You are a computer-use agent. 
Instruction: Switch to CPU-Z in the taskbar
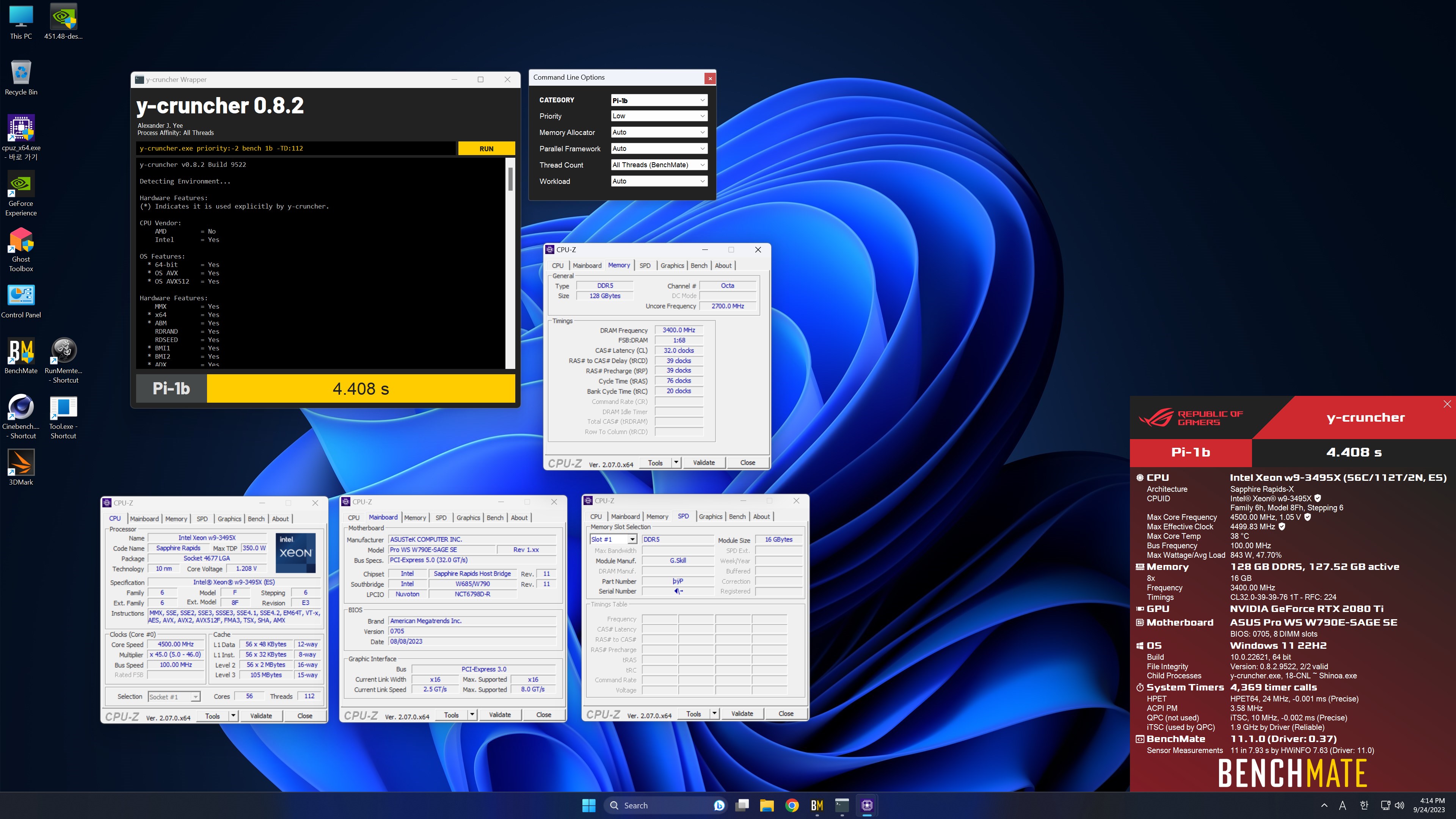[x=867, y=805]
